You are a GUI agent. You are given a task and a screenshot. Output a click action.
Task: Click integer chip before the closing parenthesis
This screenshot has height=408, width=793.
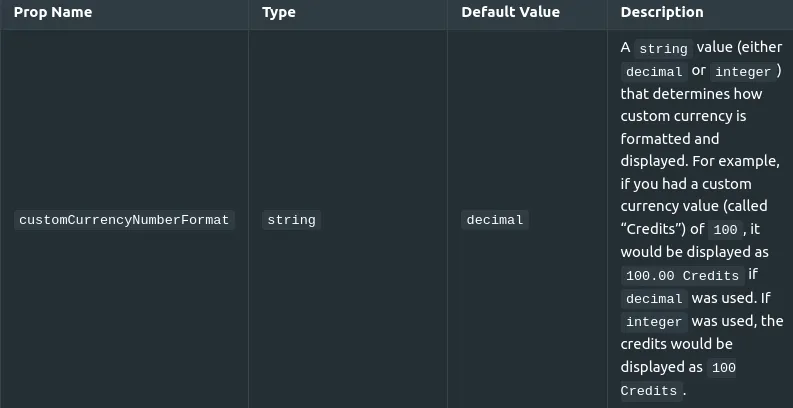click(x=743, y=72)
